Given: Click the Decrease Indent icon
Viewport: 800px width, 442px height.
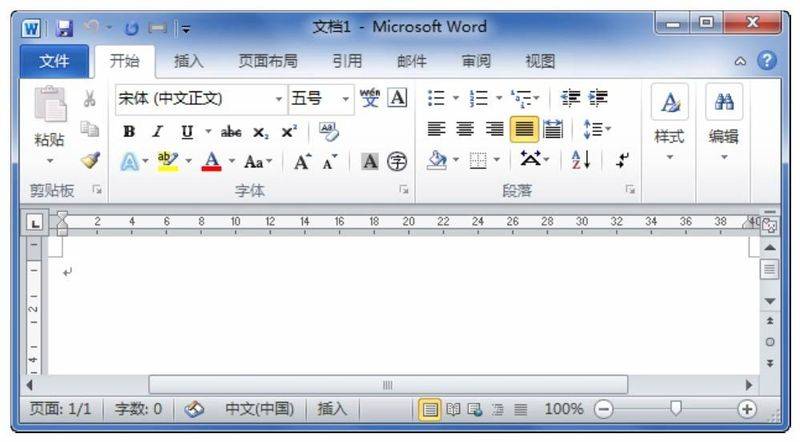Looking at the screenshot, I should [570, 97].
